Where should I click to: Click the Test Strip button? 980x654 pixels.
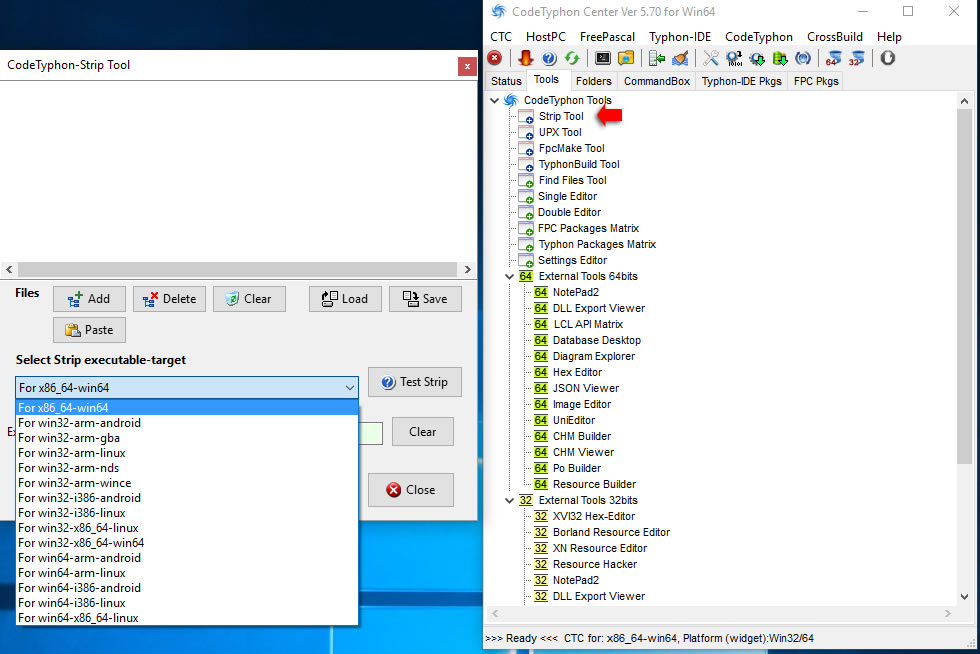pyautogui.click(x=415, y=382)
